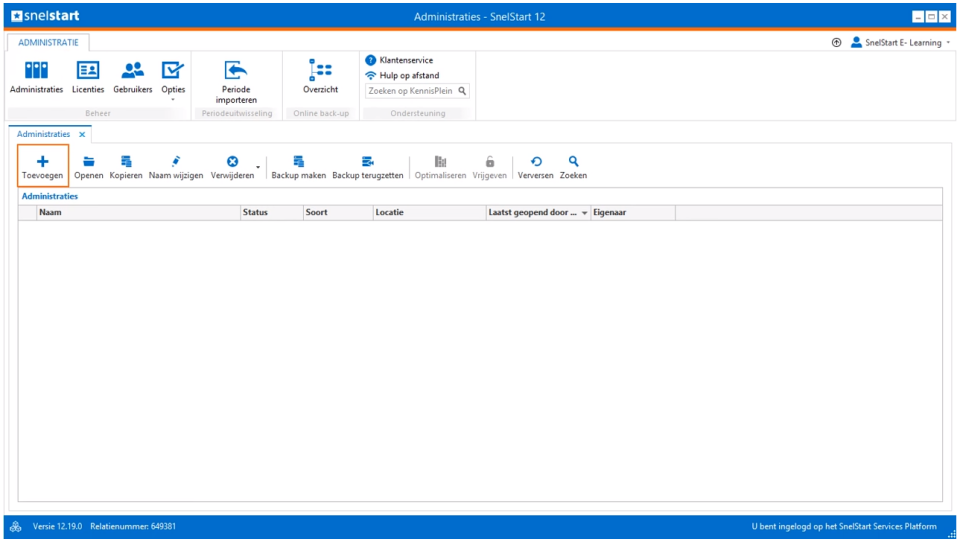Screen dimensions: 960x542
Task: Sort by the Eigenaar column header
Action: point(633,213)
